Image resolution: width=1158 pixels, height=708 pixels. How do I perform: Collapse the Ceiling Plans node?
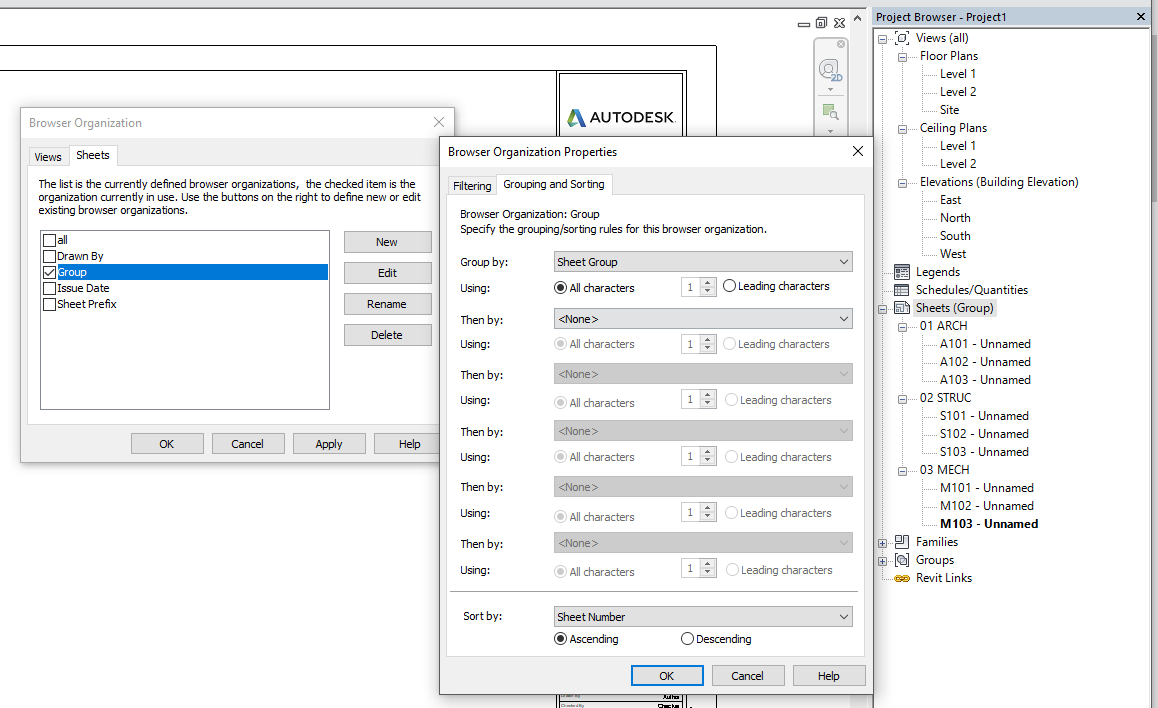coord(902,129)
